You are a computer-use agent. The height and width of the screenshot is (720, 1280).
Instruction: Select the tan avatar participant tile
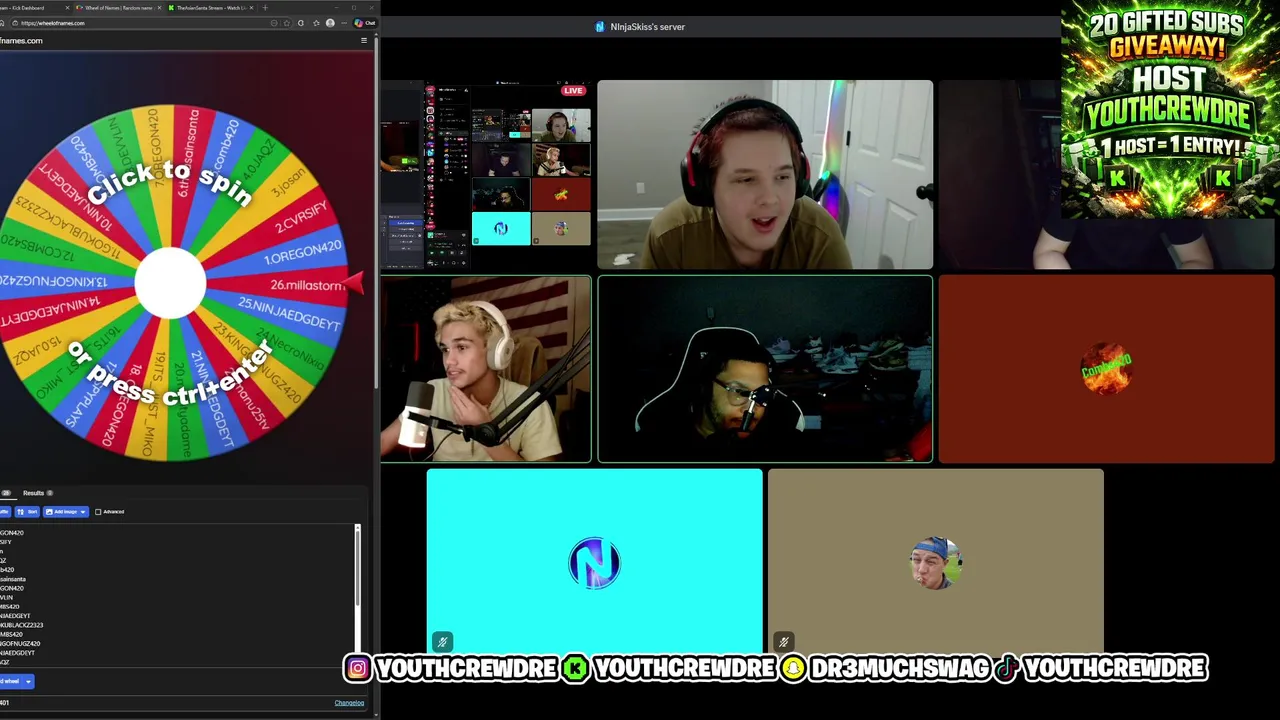click(936, 562)
